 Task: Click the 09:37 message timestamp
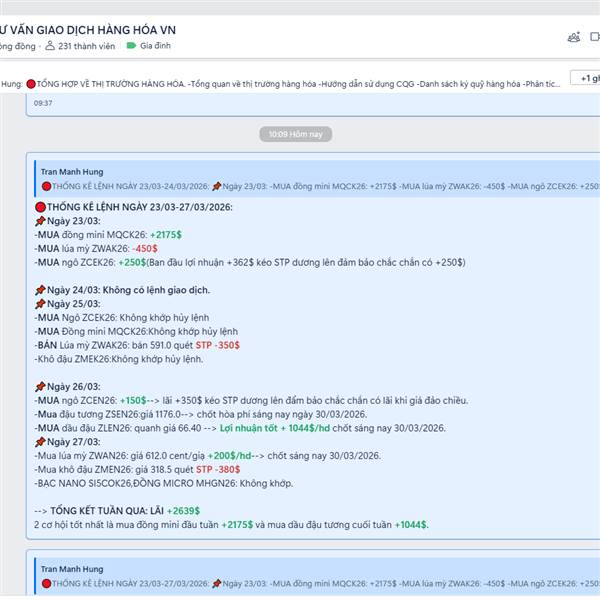point(43,103)
